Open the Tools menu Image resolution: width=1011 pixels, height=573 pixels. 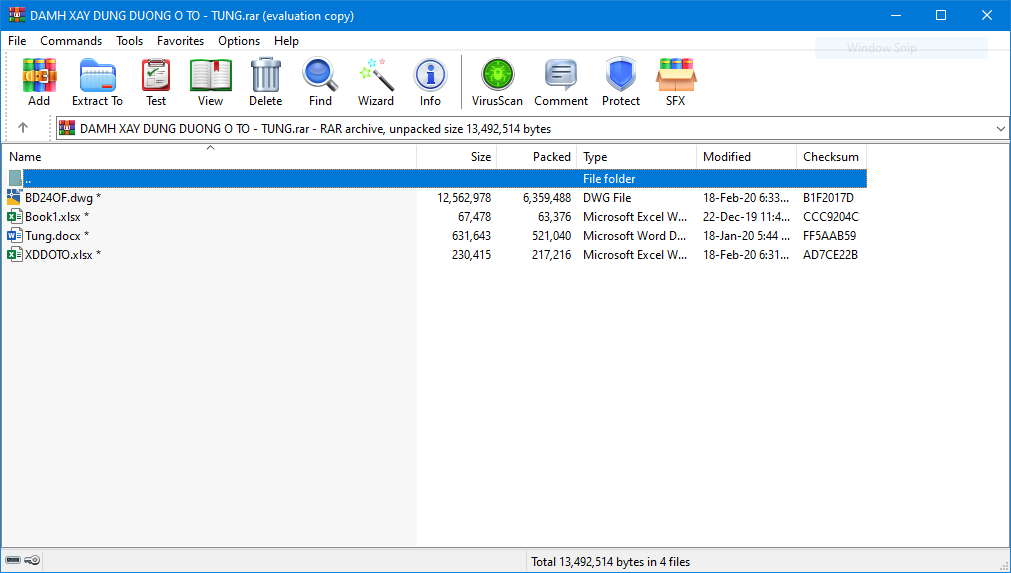click(x=130, y=41)
